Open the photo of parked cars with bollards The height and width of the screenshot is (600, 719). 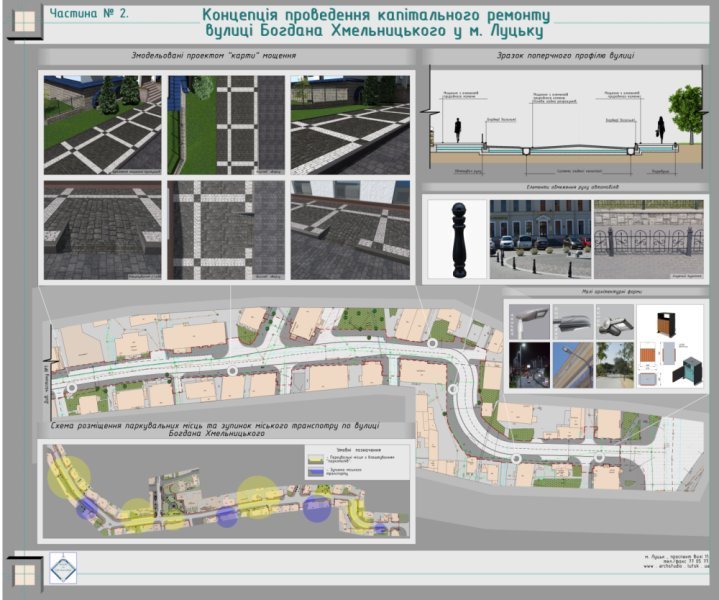point(539,239)
